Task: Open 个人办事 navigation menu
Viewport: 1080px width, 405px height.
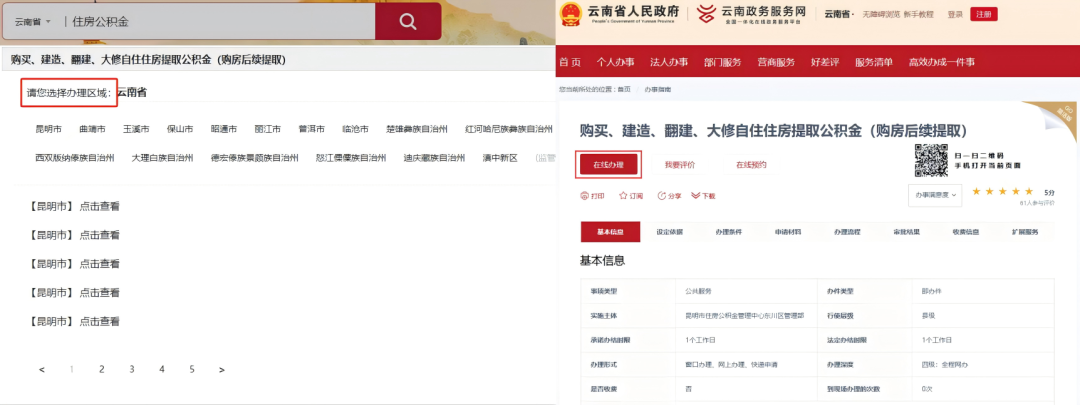Action: pyautogui.click(x=615, y=62)
